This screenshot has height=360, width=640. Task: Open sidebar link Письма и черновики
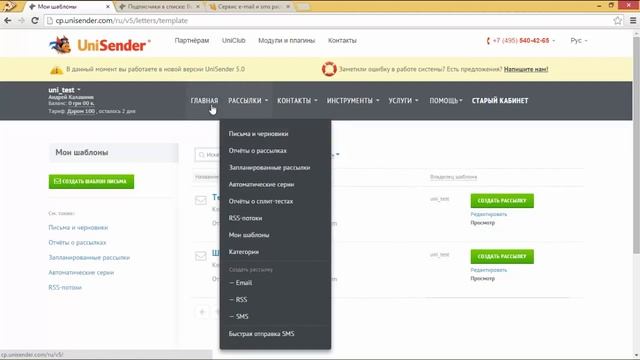(x=78, y=227)
